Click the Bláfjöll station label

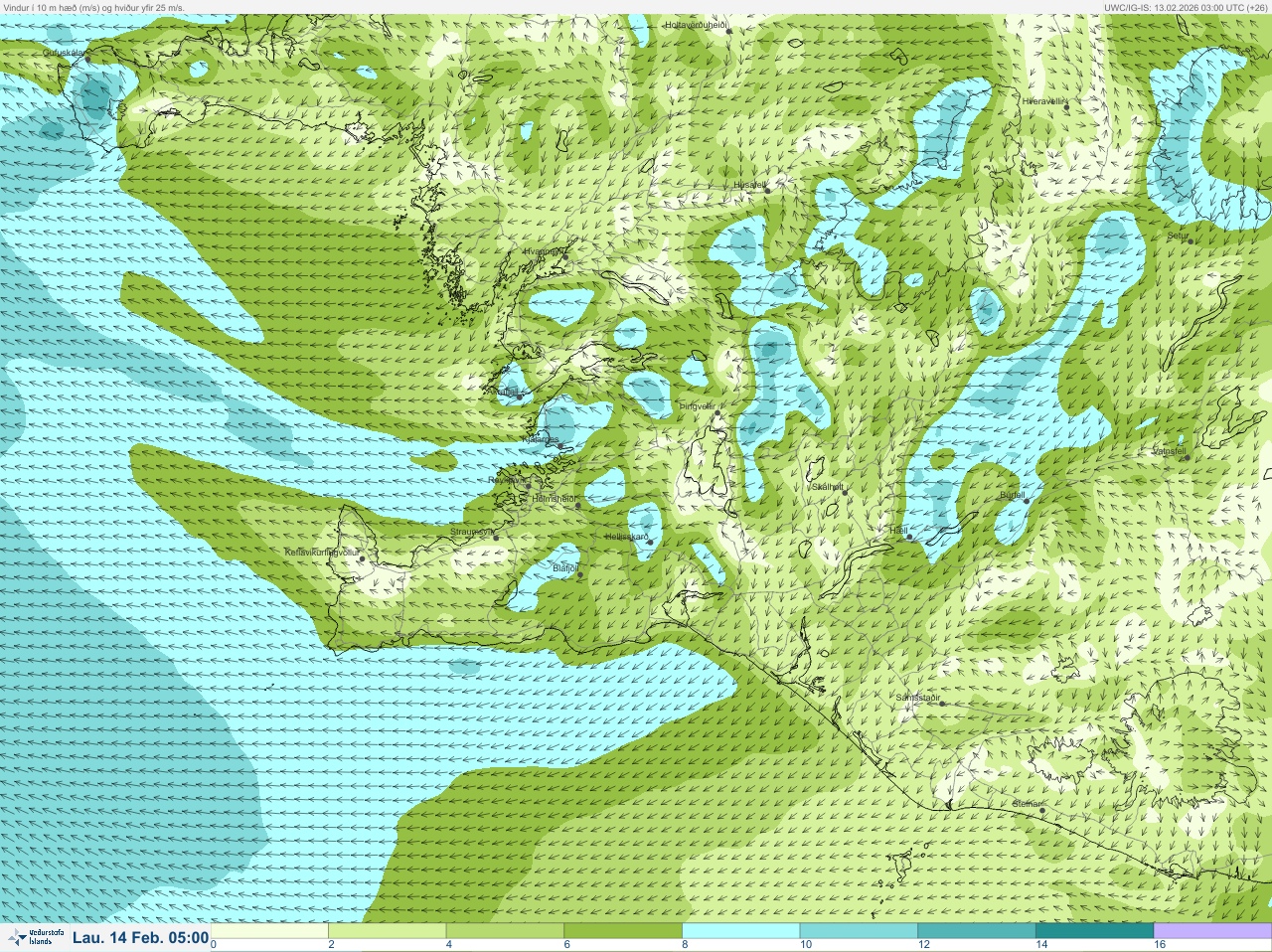(x=565, y=567)
